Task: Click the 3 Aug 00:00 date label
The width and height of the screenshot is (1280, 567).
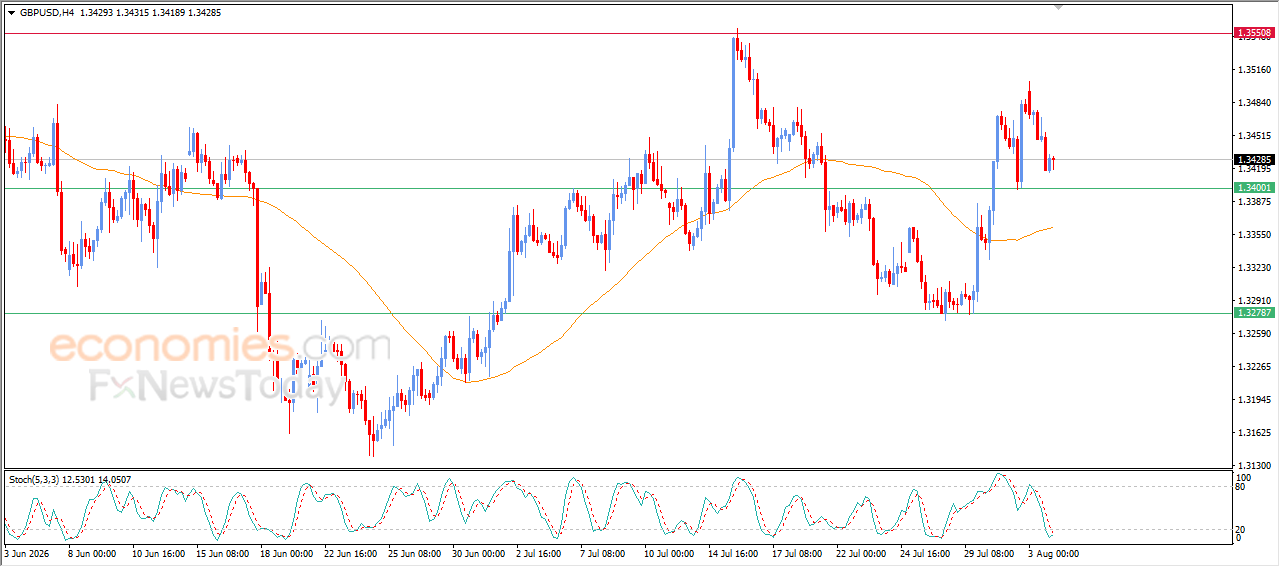Action: tap(1054, 553)
